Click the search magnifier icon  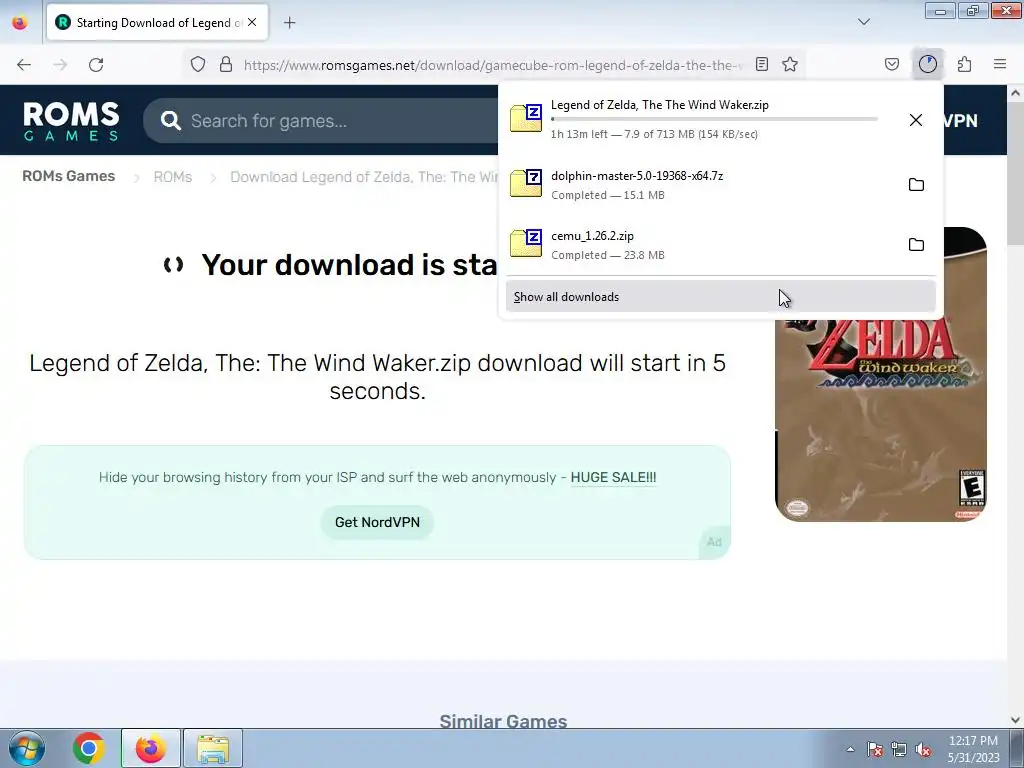pyautogui.click(x=170, y=120)
